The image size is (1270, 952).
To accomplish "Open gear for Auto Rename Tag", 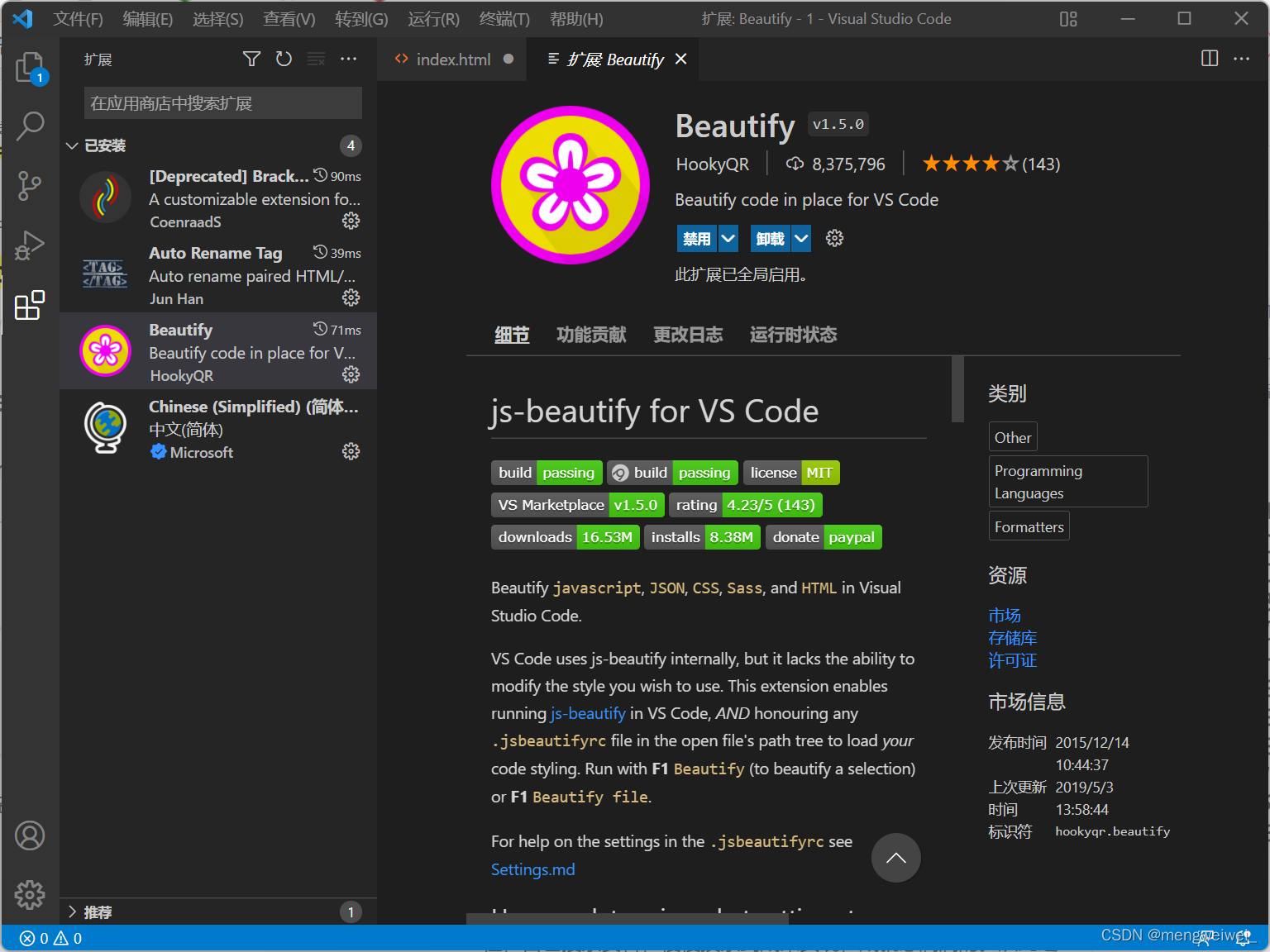I will [x=351, y=297].
